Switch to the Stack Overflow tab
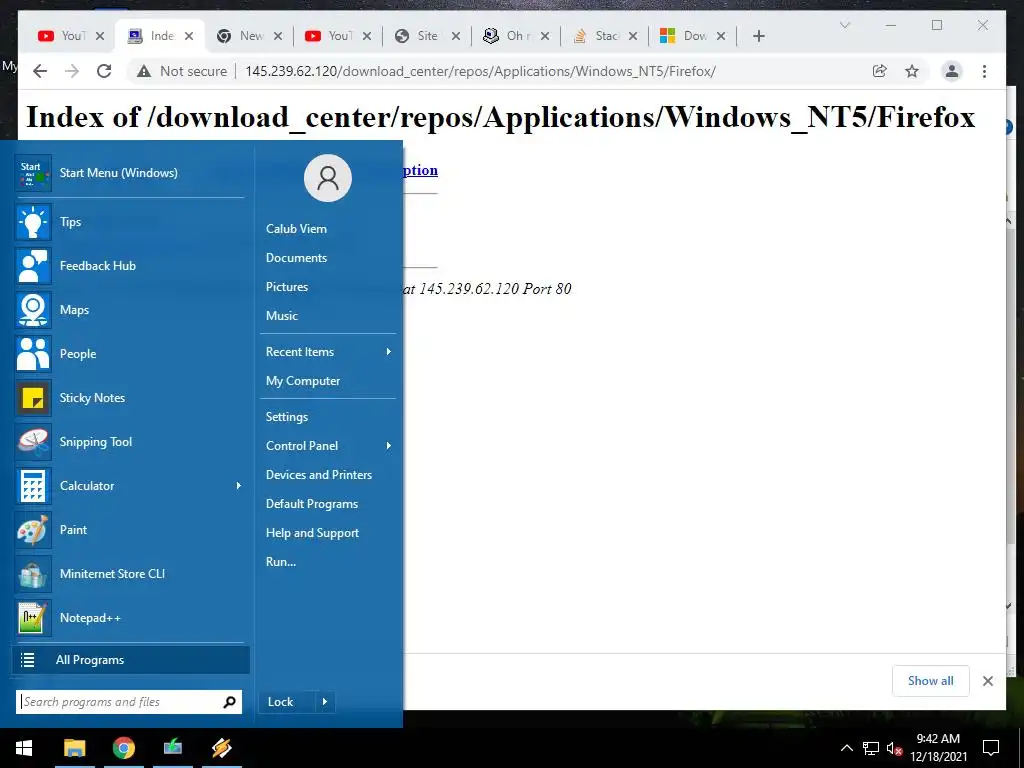 (x=596, y=36)
